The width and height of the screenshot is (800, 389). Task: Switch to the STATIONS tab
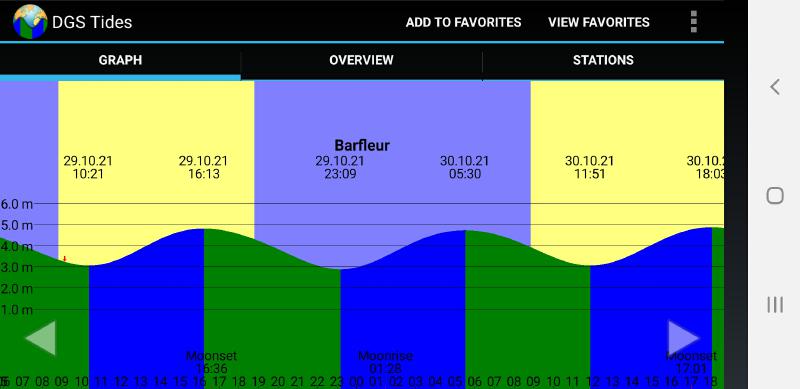click(x=603, y=60)
